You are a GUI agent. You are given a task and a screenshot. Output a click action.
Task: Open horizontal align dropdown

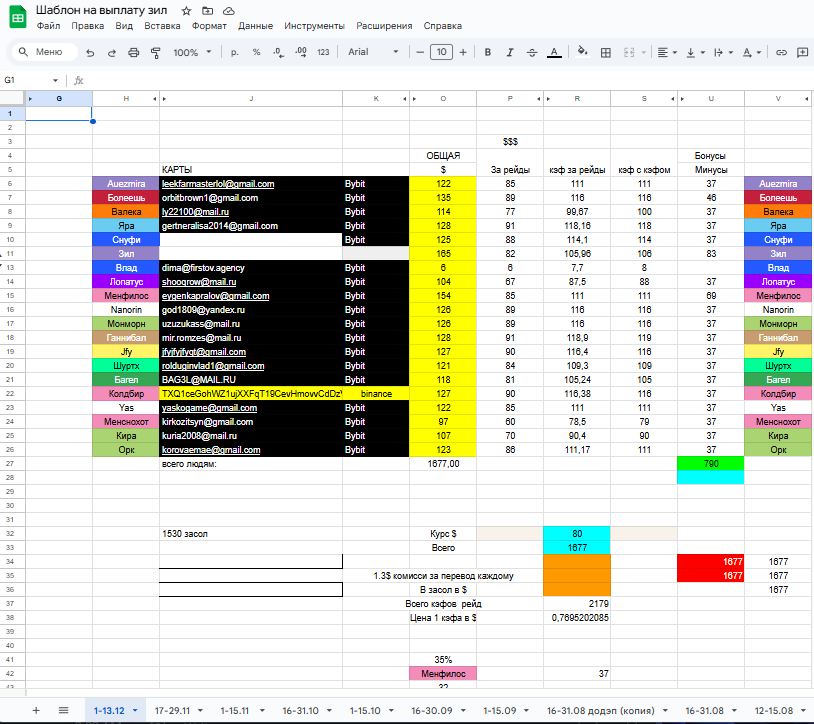[667, 52]
